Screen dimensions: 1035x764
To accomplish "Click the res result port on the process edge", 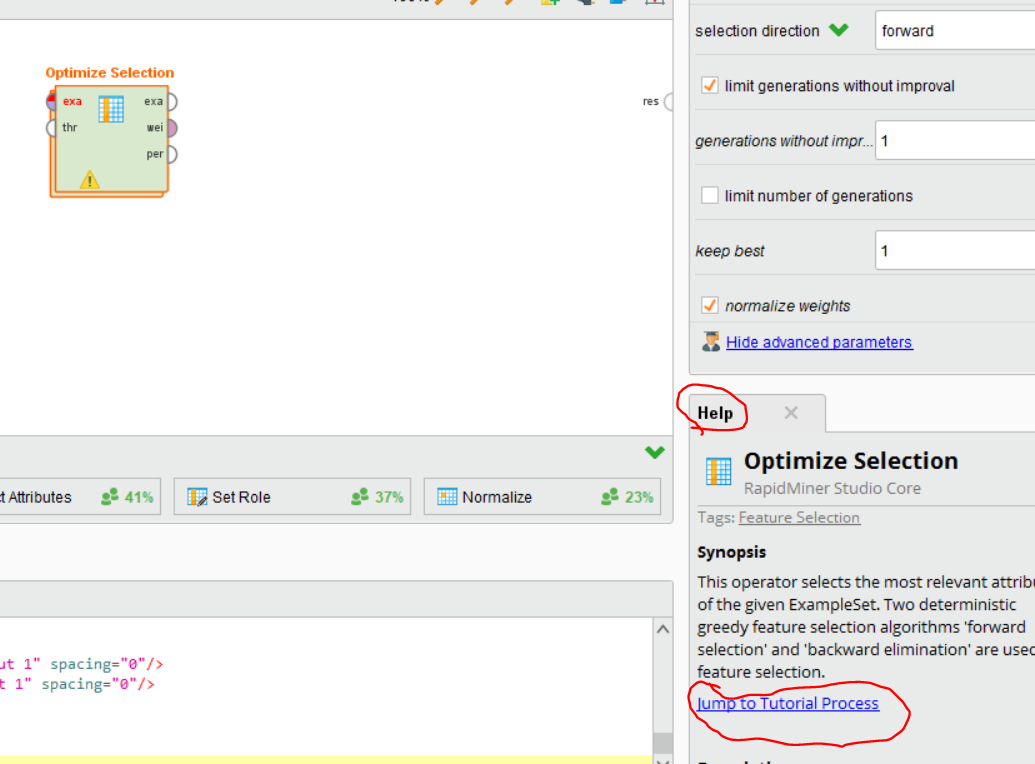I will point(668,102).
